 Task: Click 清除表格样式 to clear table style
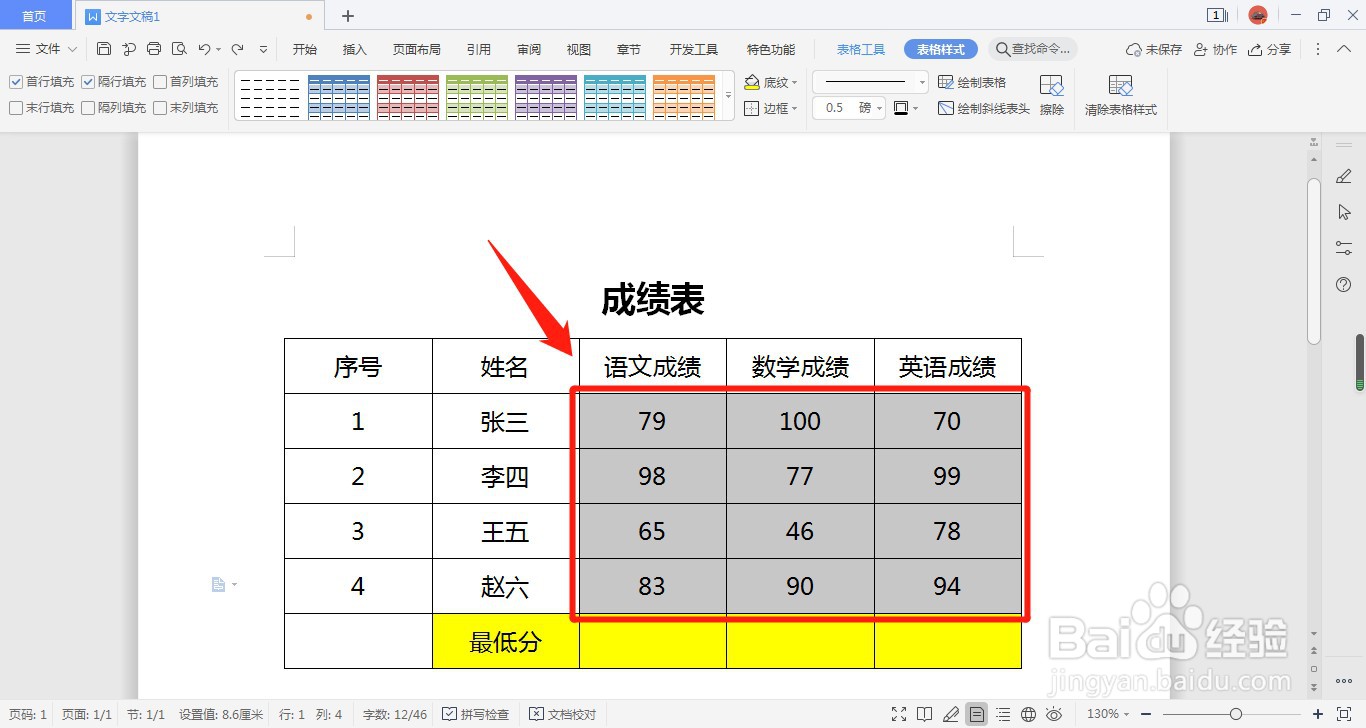pyautogui.click(x=1119, y=95)
